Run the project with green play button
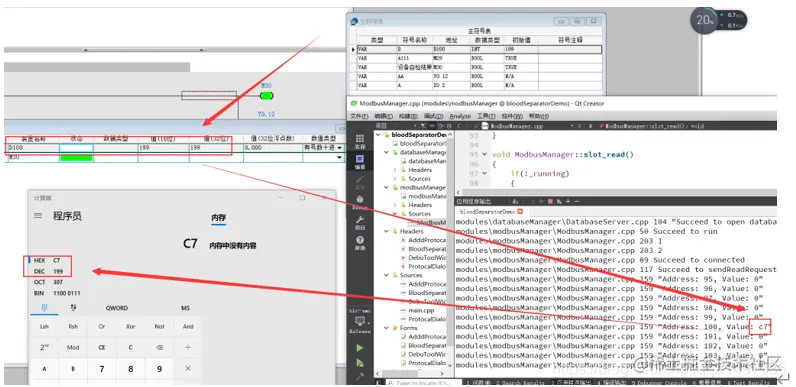Screen dimensions: 796x387 coord(360,348)
